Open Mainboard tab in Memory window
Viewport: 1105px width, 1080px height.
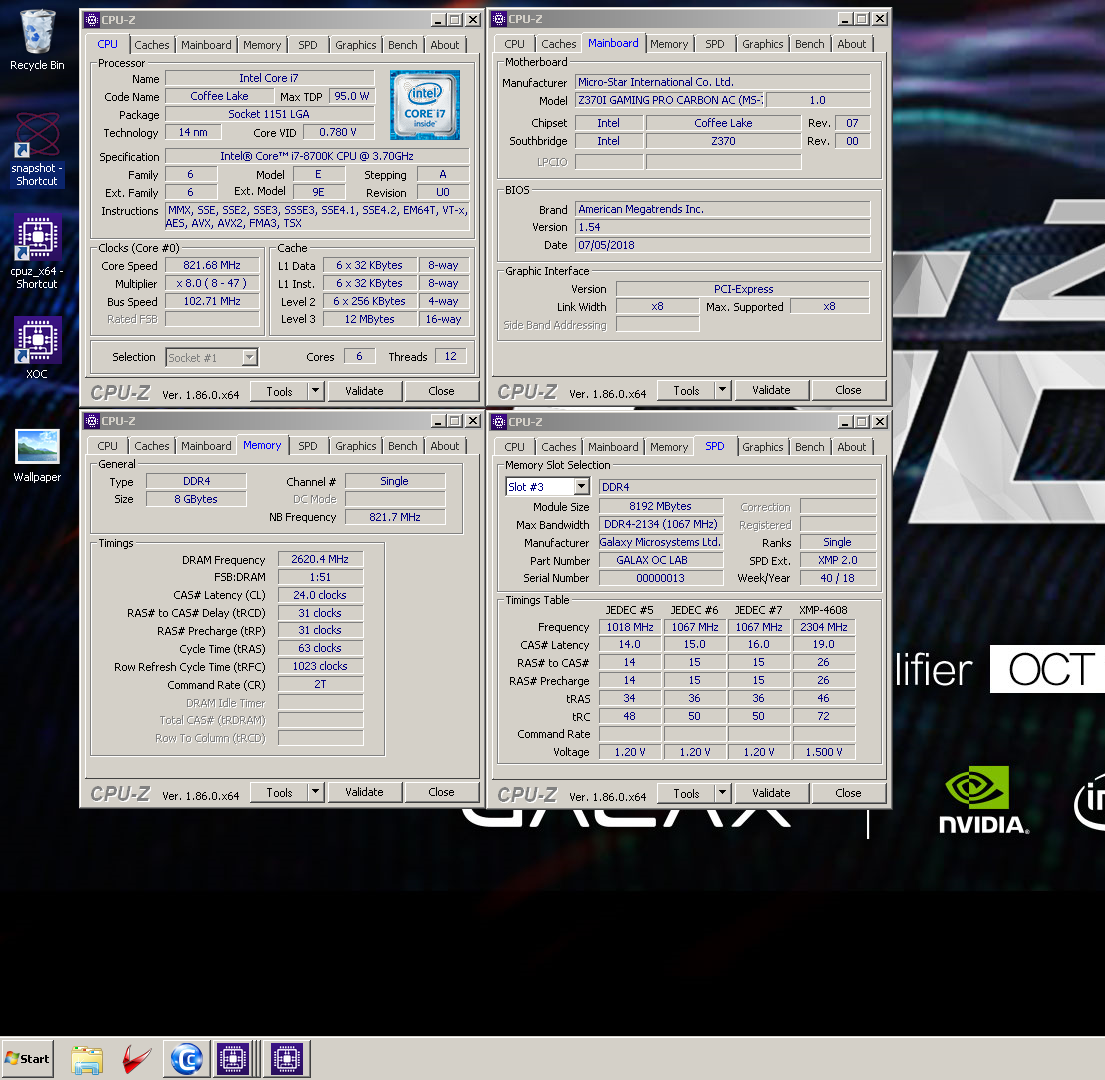click(x=206, y=446)
